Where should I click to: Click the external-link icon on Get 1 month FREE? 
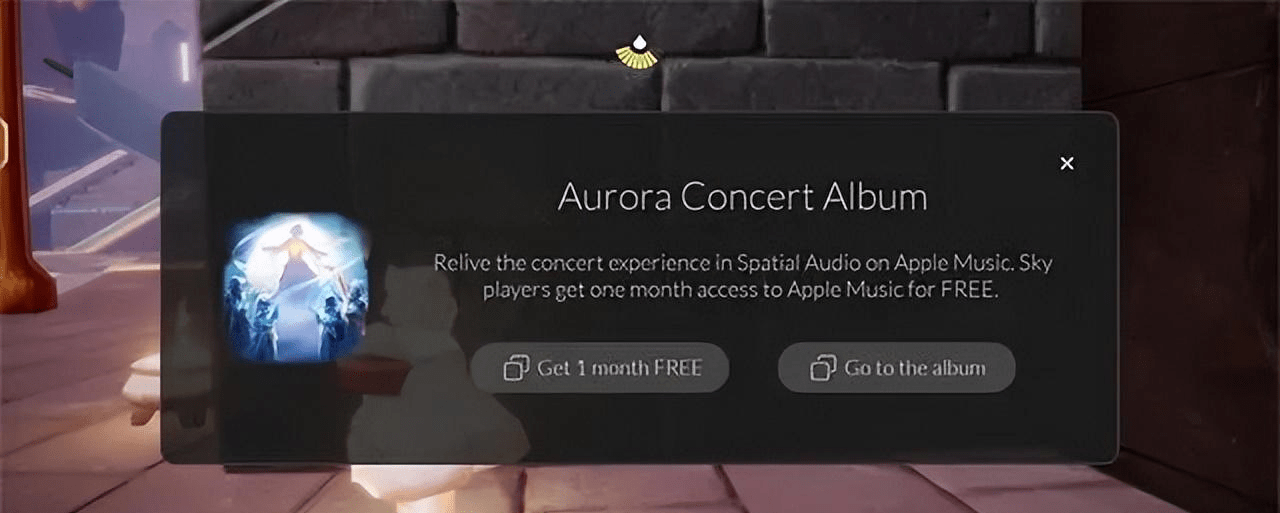(x=516, y=368)
